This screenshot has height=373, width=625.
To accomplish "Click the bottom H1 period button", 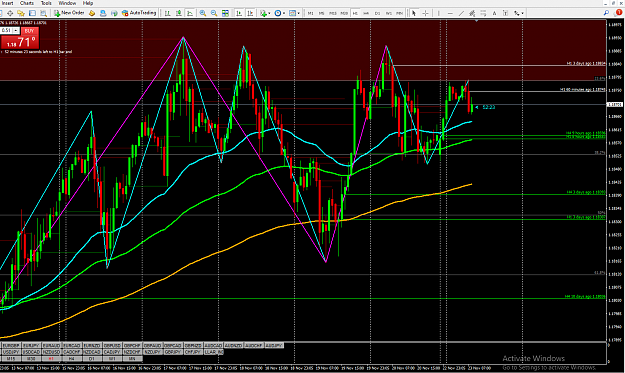I will [x=51, y=359].
